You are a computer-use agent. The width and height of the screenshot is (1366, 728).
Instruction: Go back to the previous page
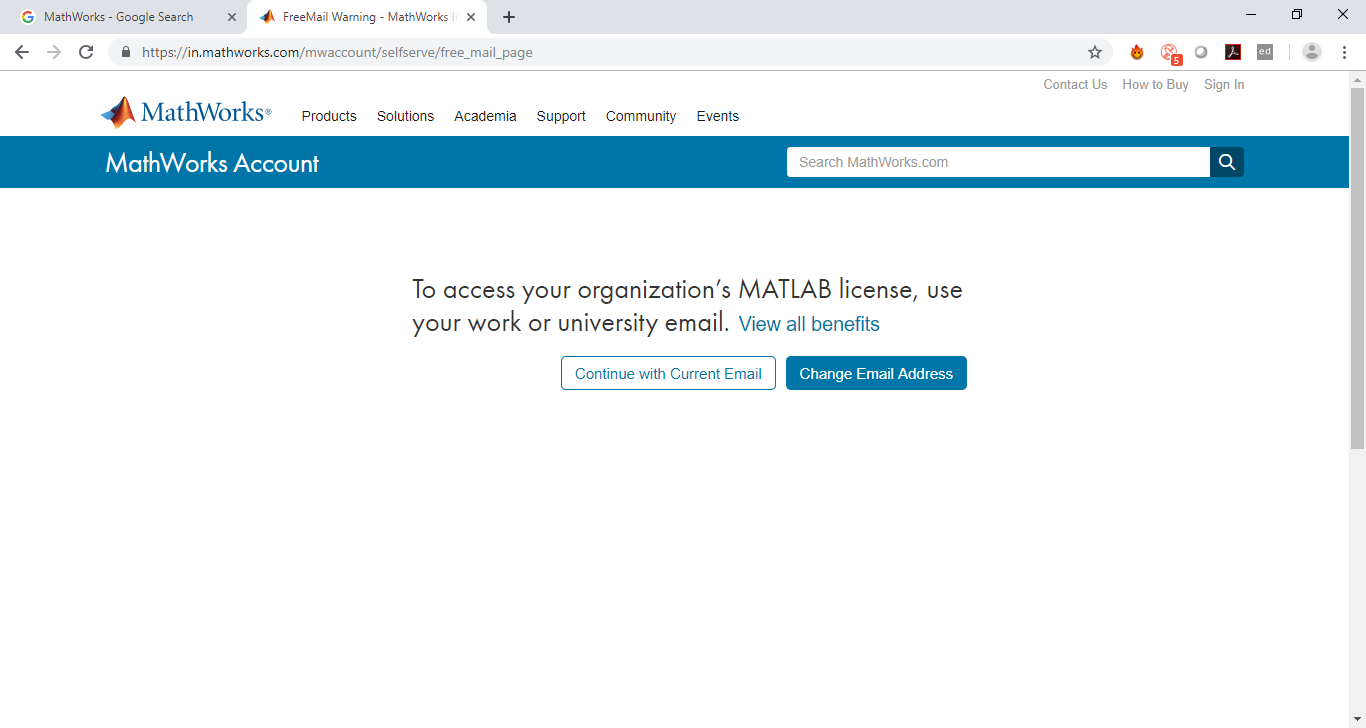pyautogui.click(x=22, y=51)
